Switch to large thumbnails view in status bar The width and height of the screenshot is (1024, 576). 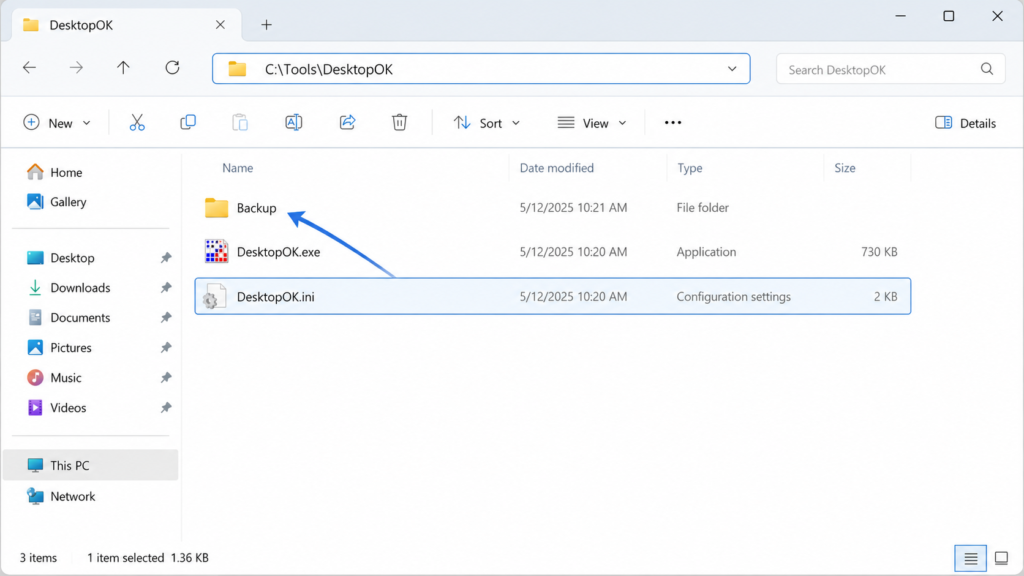coord(1001,558)
